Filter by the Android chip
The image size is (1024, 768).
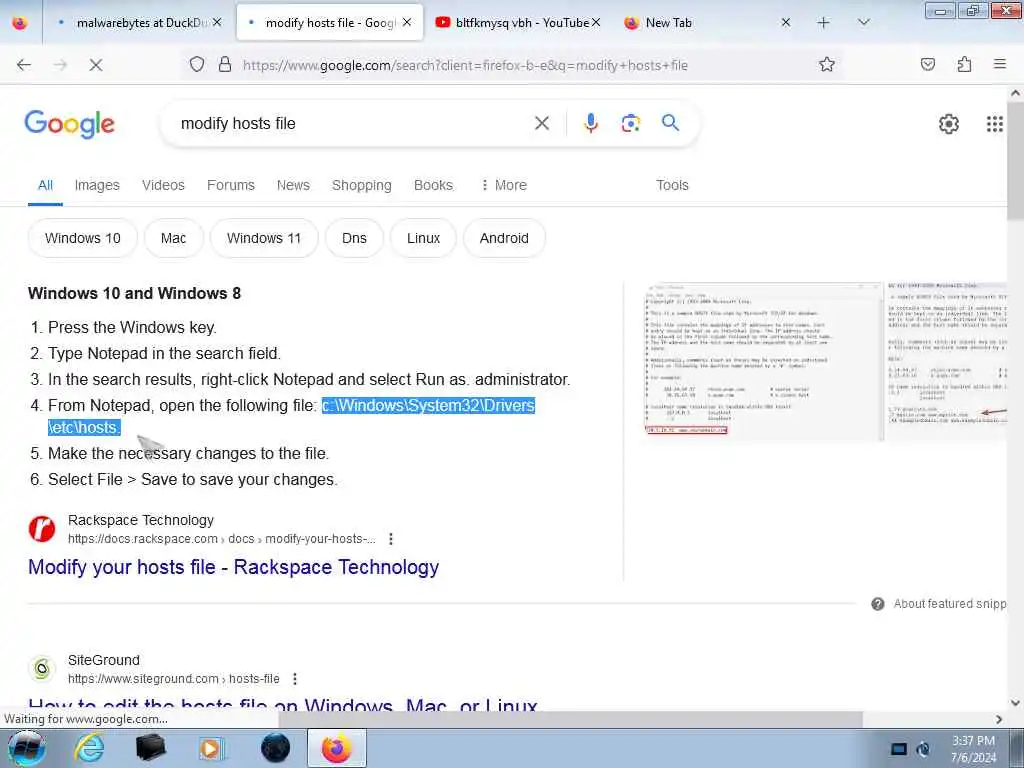pos(504,238)
